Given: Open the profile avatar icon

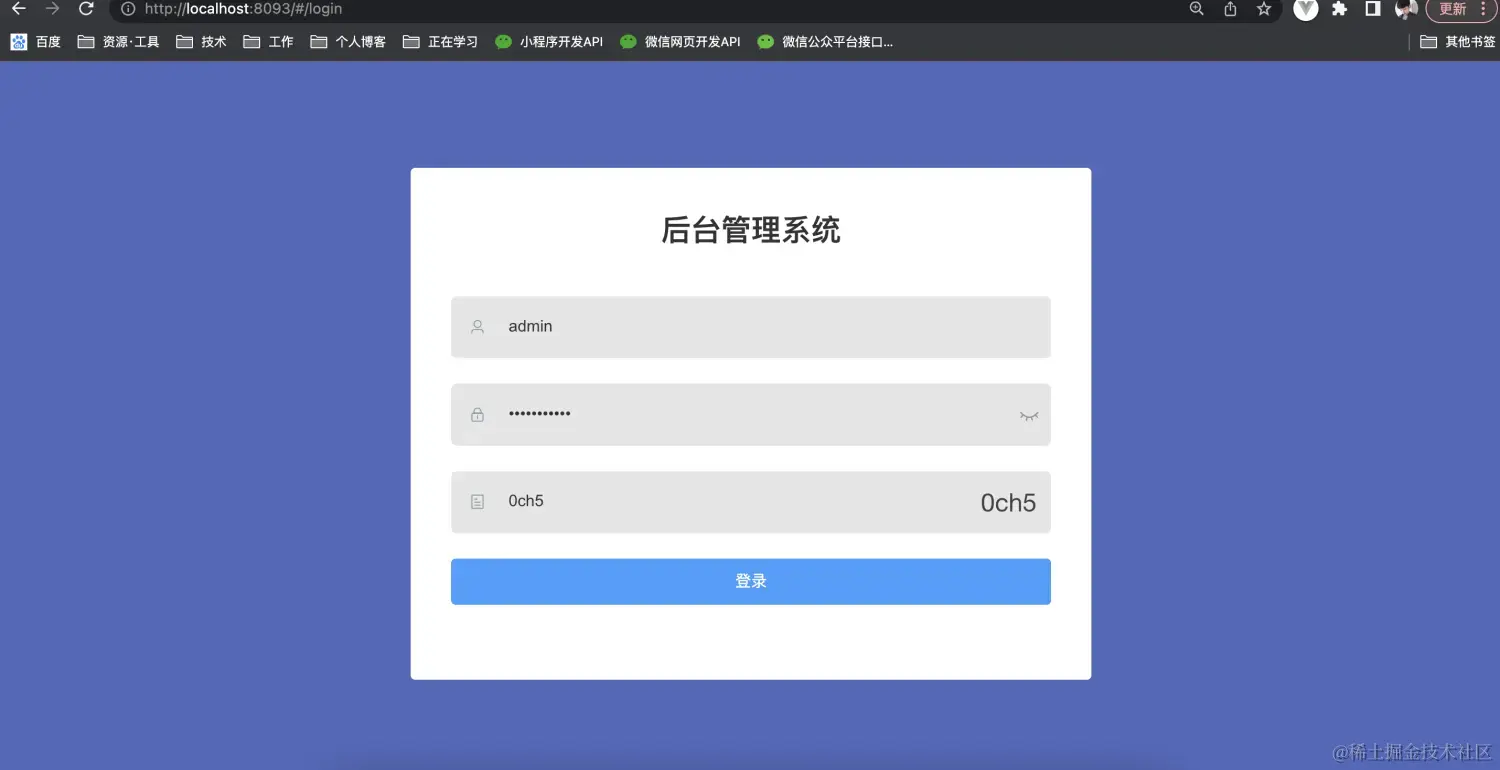Looking at the screenshot, I should 1406,9.
